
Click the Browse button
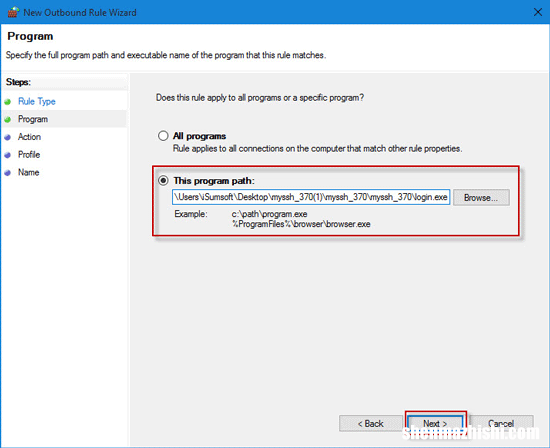pos(481,198)
